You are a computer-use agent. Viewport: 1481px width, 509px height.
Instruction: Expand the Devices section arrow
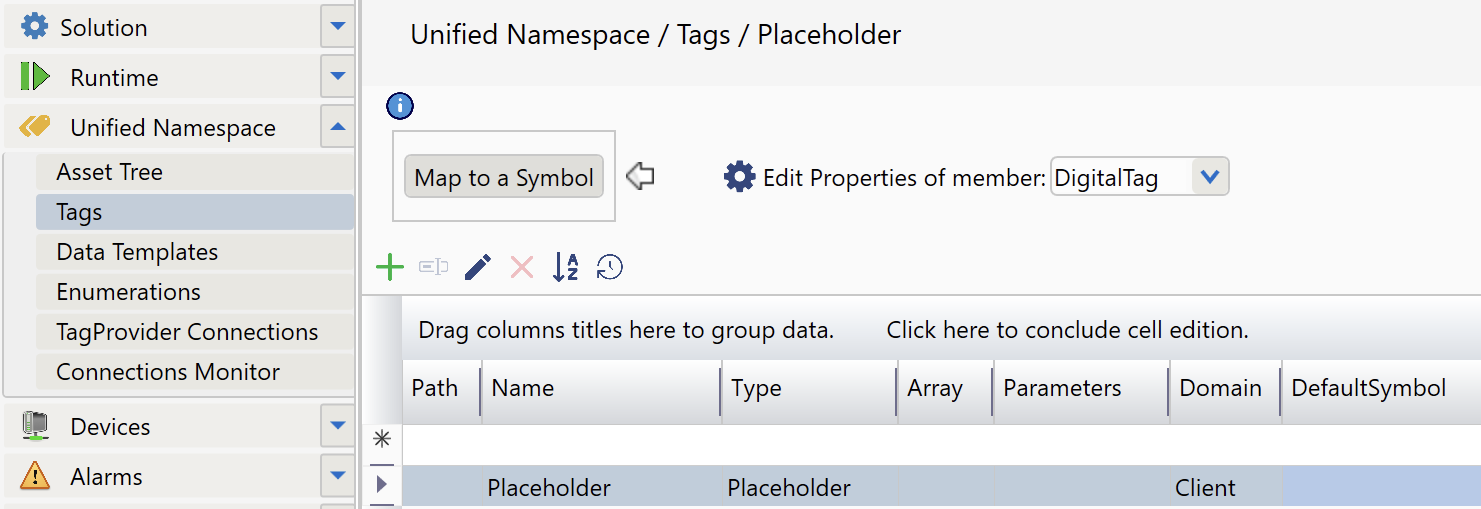coord(337,427)
